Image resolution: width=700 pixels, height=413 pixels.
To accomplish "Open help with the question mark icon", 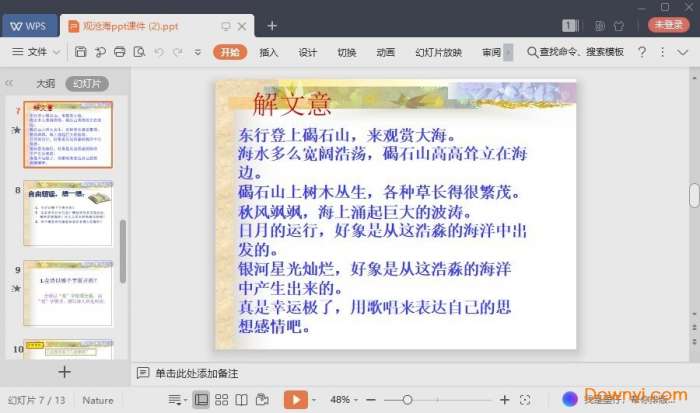I will coord(642,52).
